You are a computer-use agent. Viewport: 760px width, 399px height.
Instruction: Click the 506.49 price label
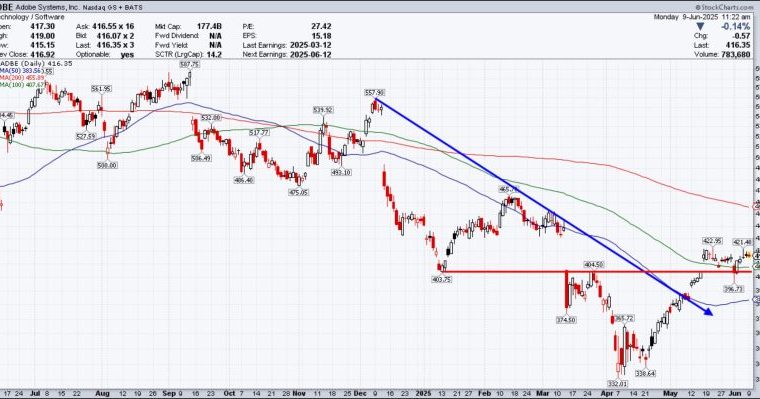click(x=201, y=159)
